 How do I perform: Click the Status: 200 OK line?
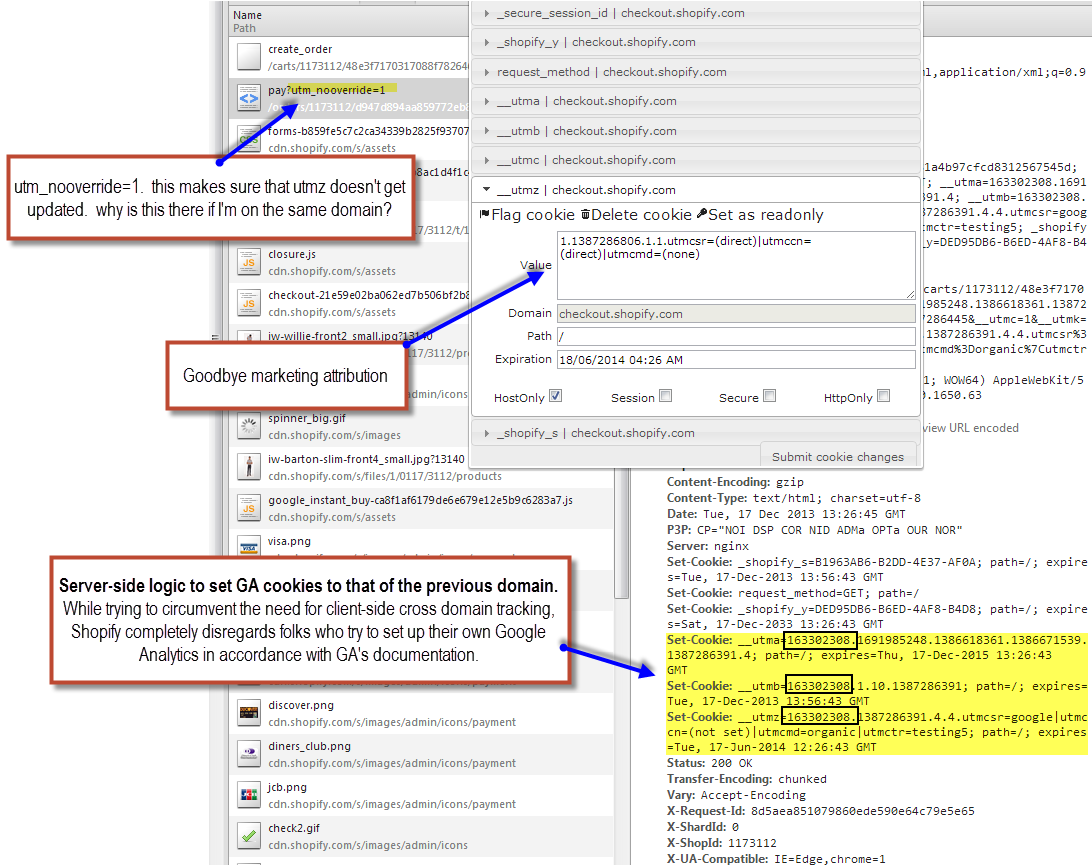tap(710, 763)
